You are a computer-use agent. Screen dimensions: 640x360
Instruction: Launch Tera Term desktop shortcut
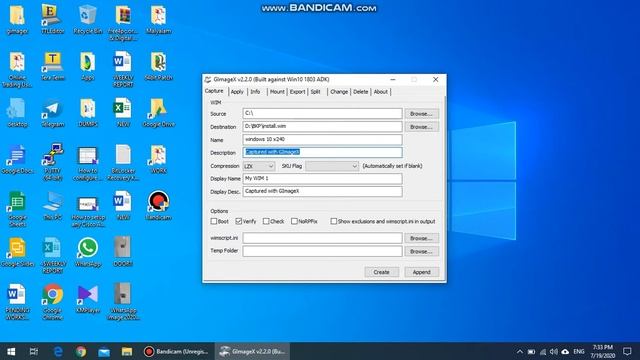coord(52,66)
